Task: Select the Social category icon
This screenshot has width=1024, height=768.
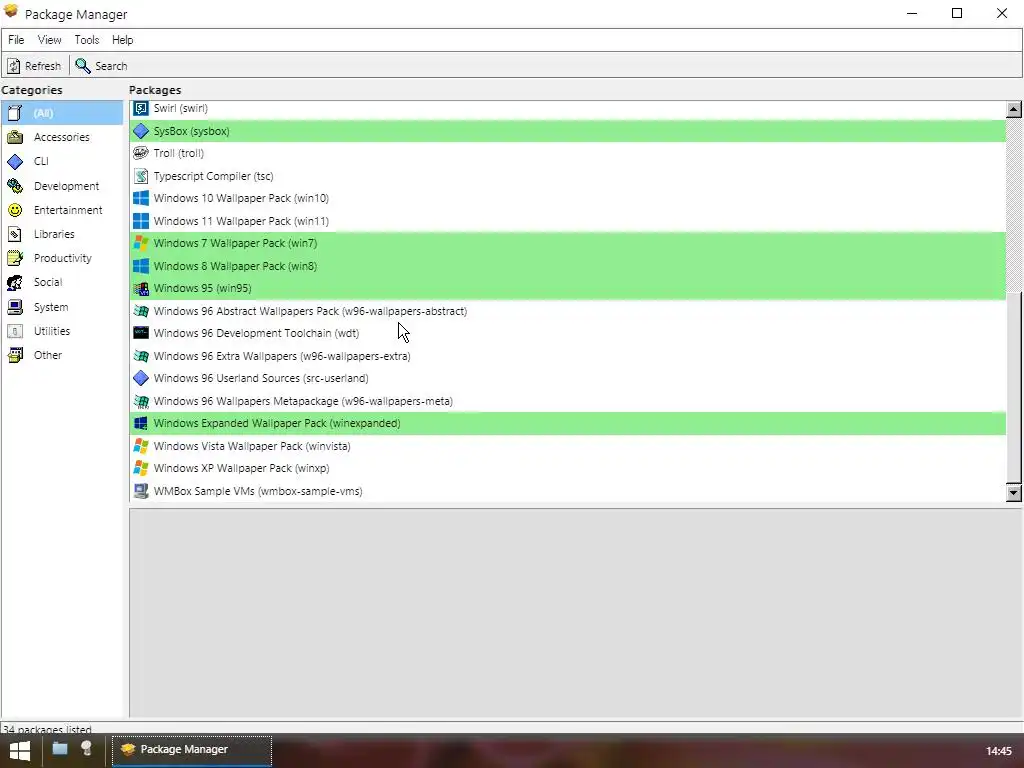Action: coord(15,282)
